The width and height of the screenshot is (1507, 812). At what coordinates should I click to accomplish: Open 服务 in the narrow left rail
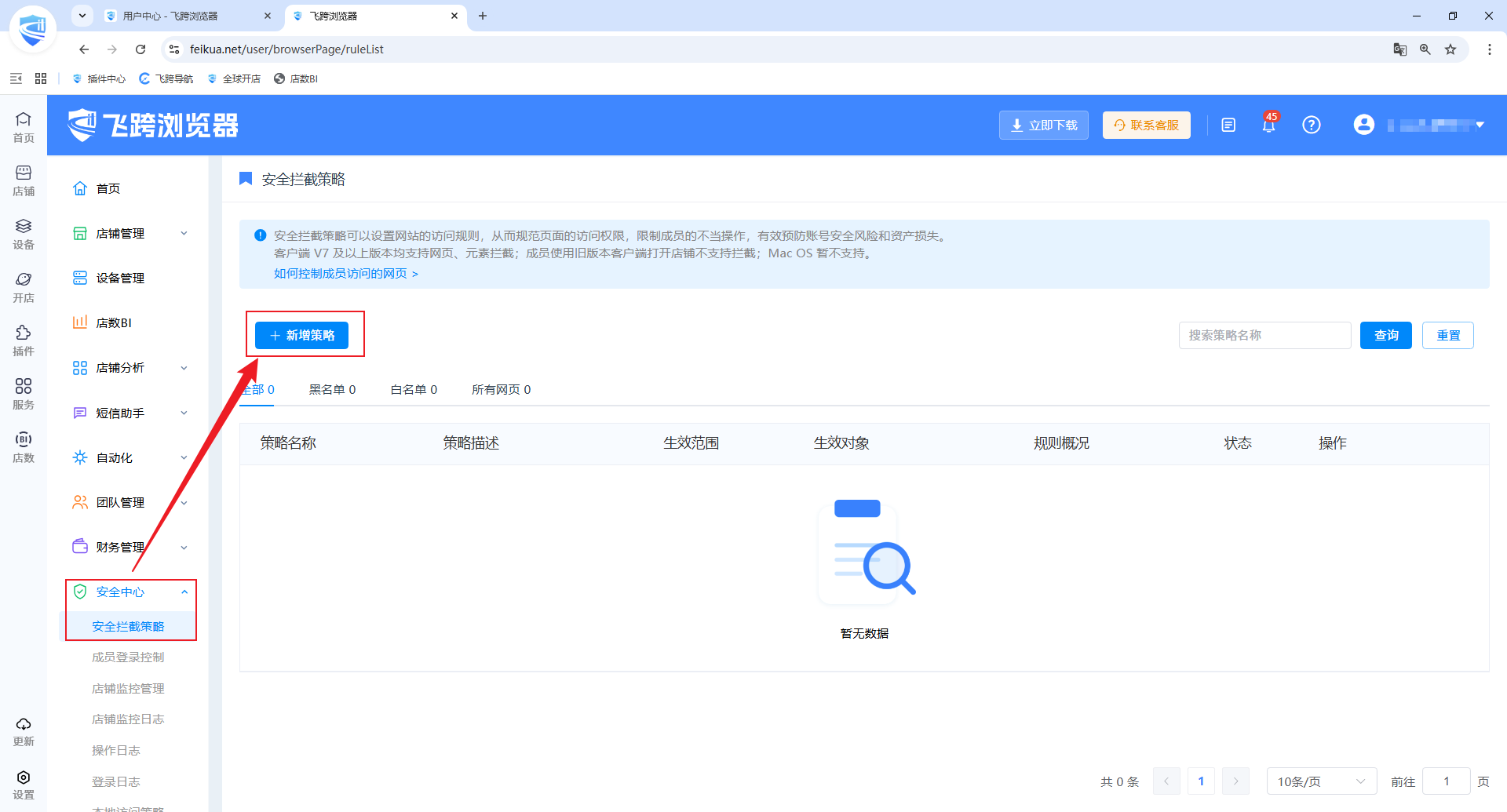click(x=24, y=394)
